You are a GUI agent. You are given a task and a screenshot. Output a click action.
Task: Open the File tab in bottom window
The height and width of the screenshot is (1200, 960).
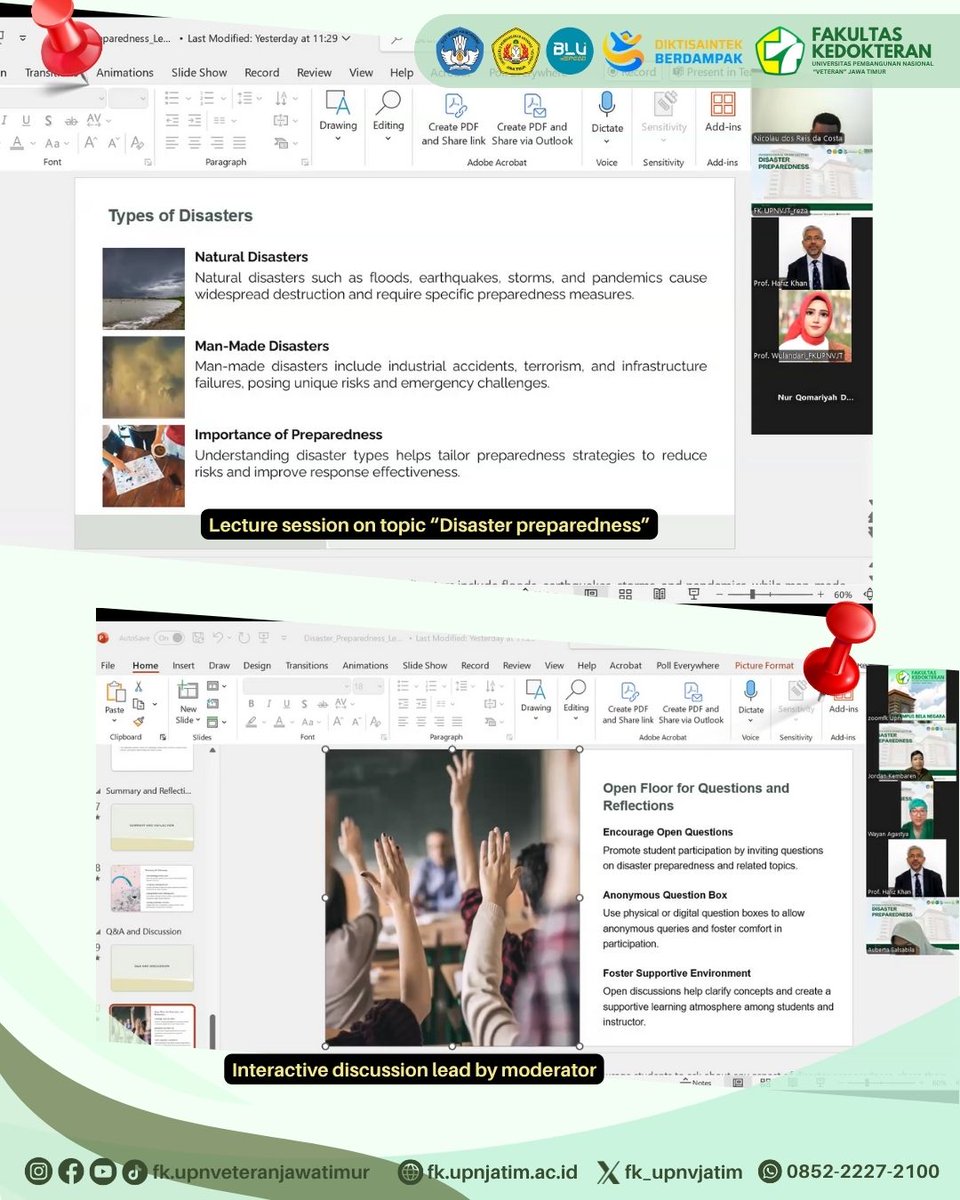108,665
